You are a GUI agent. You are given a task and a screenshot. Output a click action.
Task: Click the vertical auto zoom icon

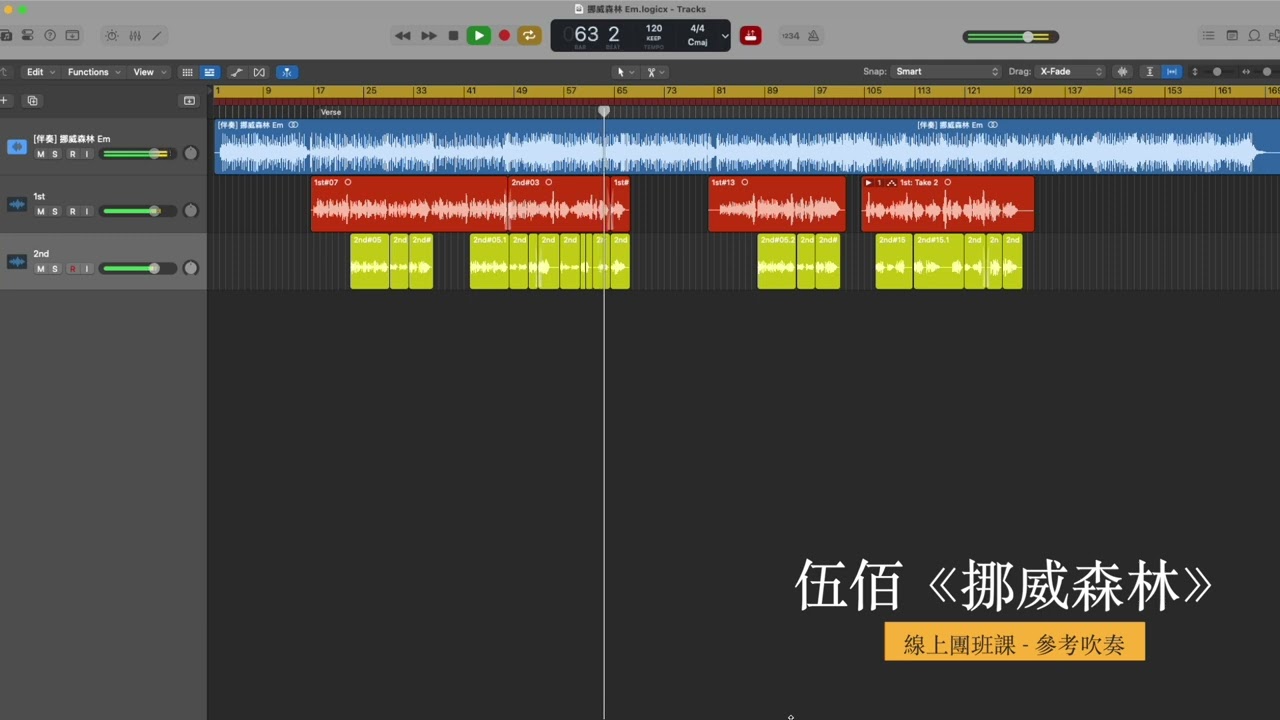click(1150, 72)
